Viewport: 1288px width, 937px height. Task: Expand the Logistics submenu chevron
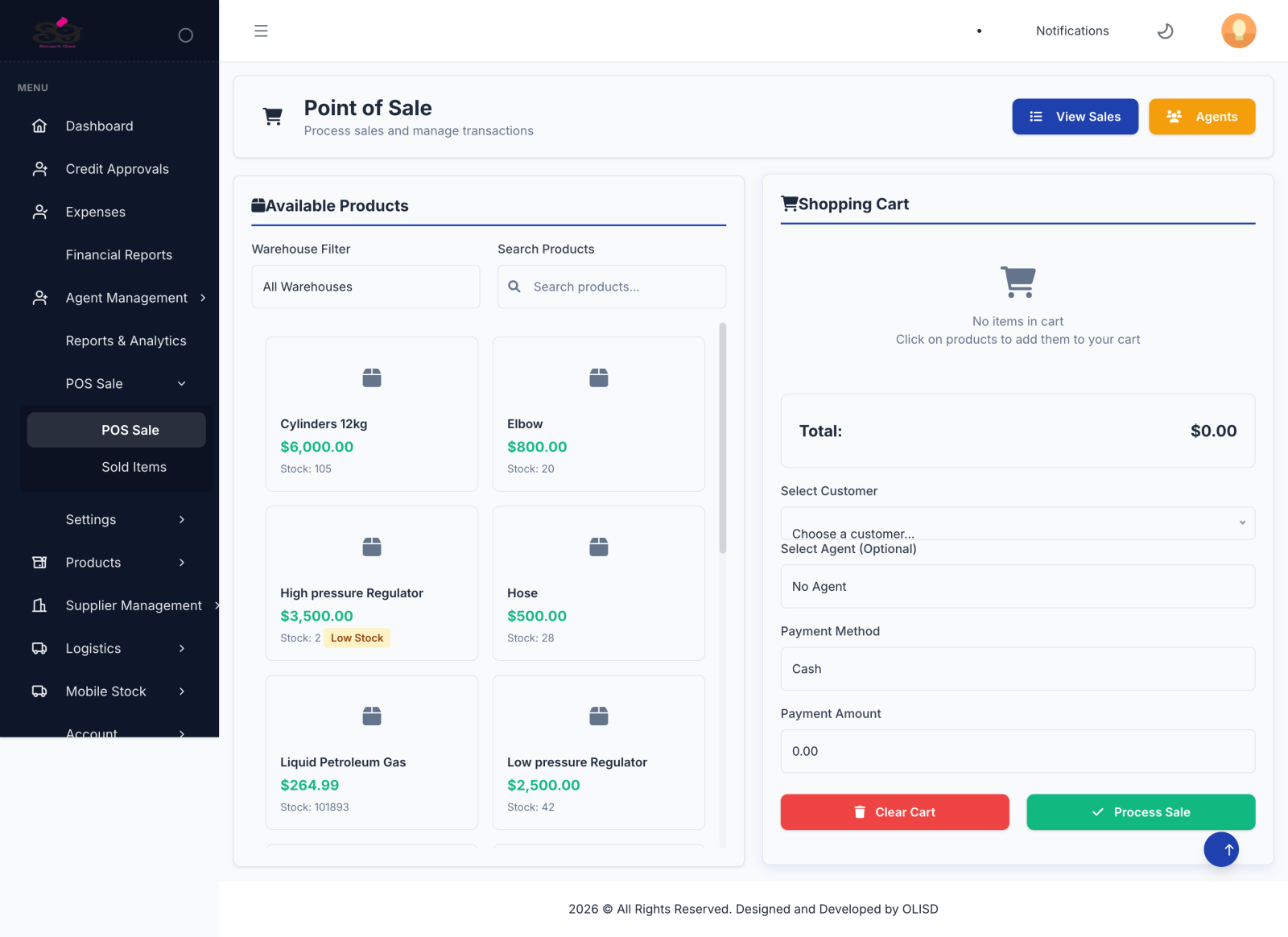pyautogui.click(x=182, y=649)
